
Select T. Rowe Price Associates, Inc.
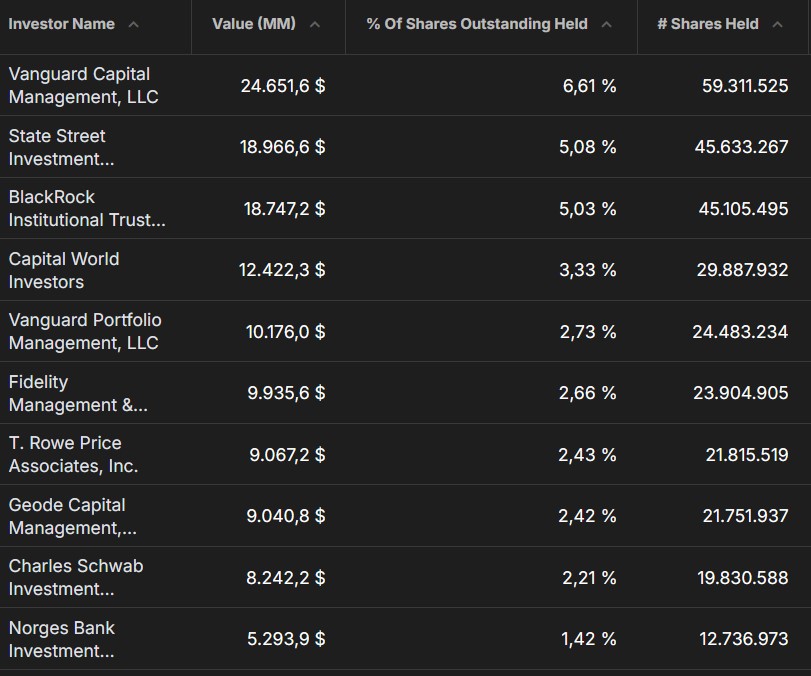(73, 454)
